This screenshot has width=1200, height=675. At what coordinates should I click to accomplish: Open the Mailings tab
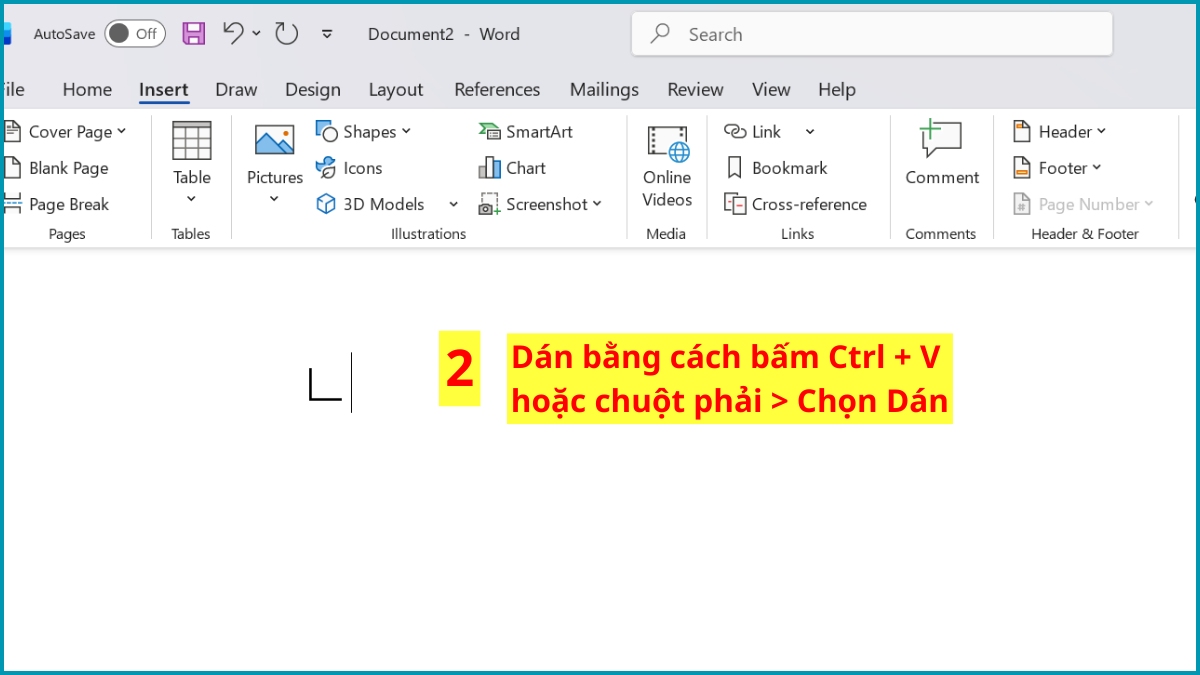(604, 89)
